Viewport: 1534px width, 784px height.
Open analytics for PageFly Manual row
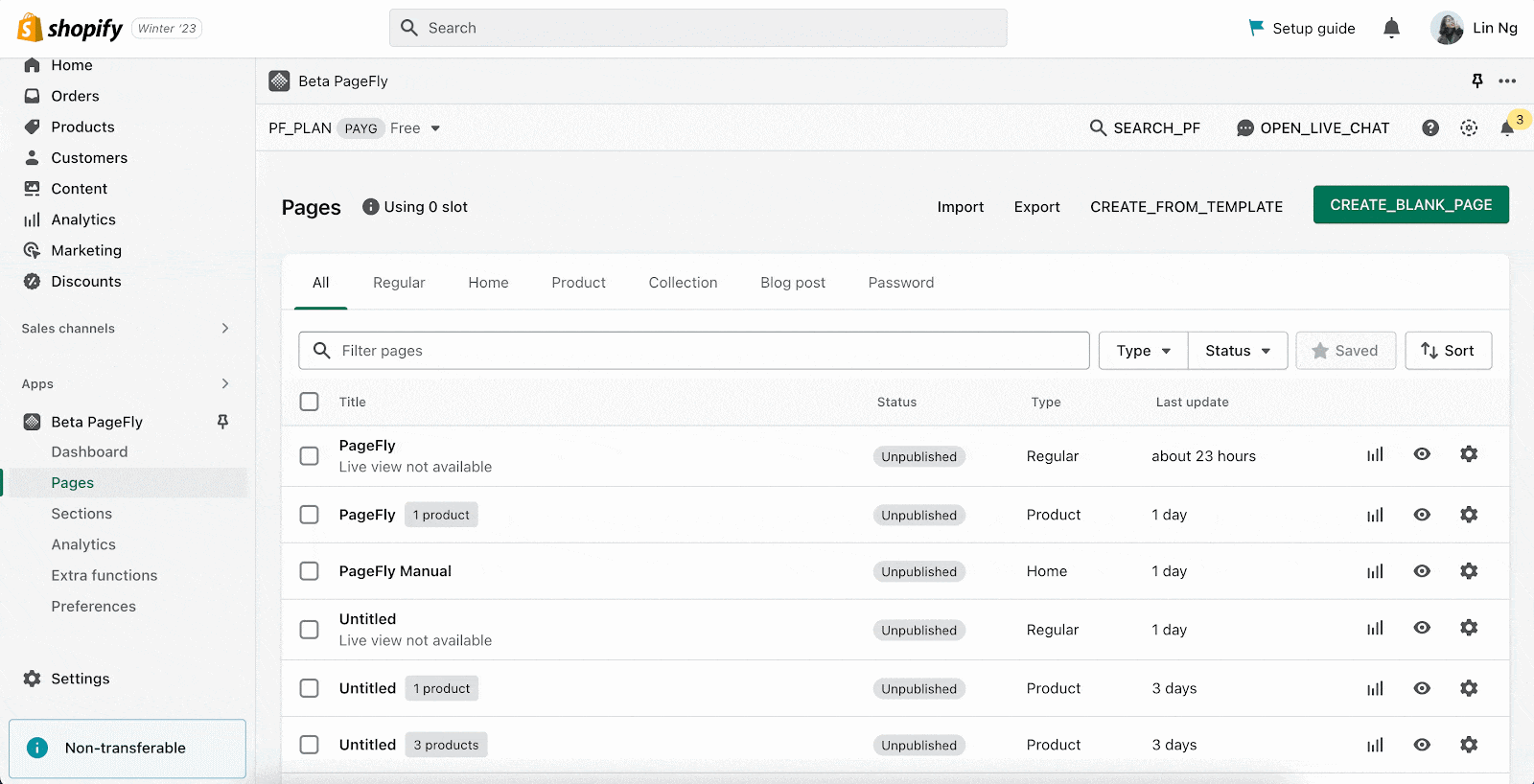pyautogui.click(x=1375, y=571)
